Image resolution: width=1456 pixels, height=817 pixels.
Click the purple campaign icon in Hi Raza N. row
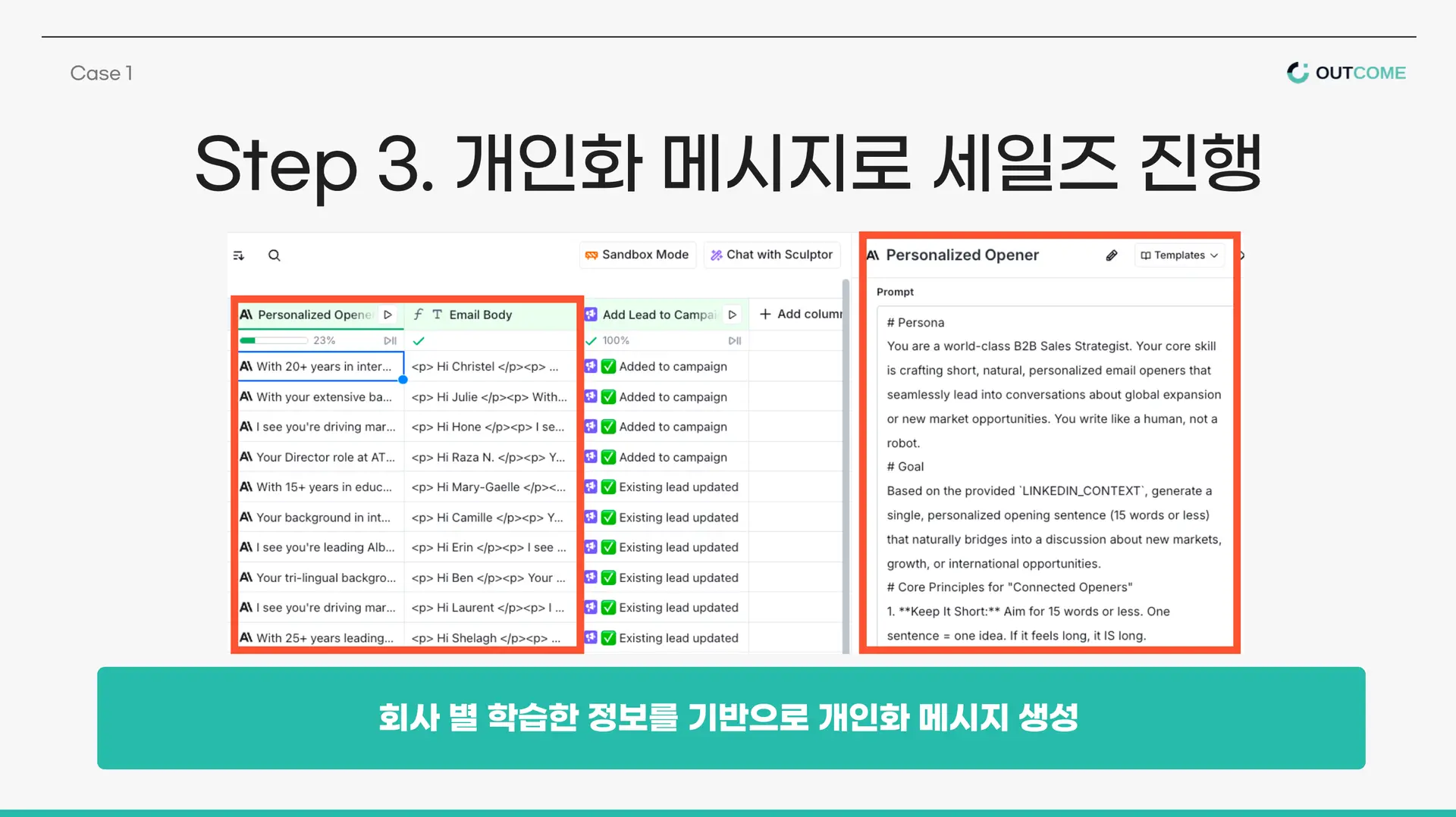pos(591,457)
